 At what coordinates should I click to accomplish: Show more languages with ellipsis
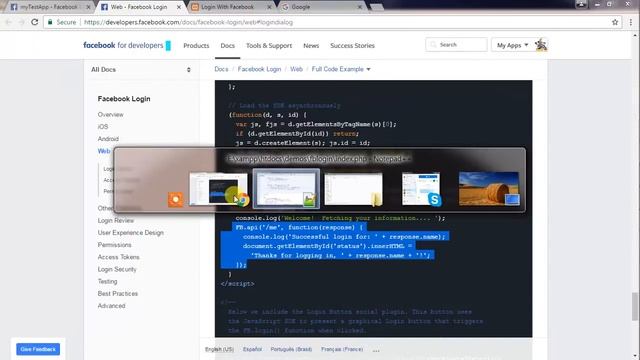click(376, 350)
